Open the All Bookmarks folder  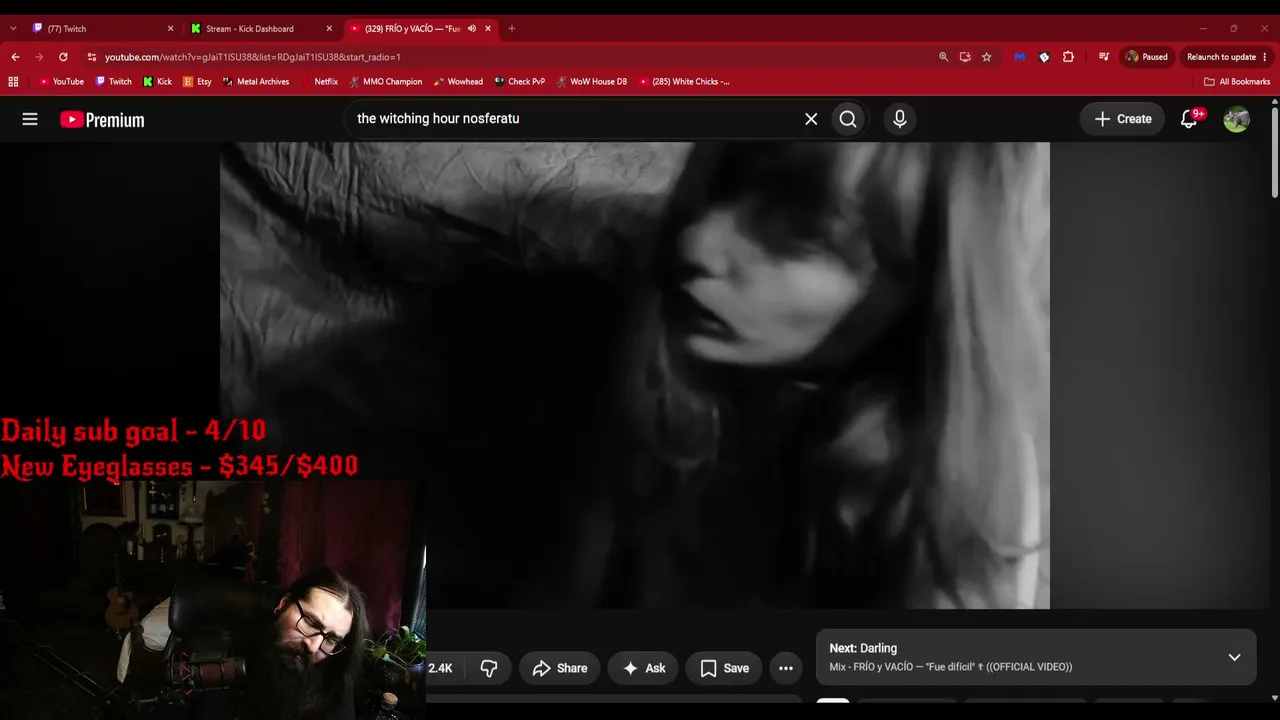[x=1237, y=82]
